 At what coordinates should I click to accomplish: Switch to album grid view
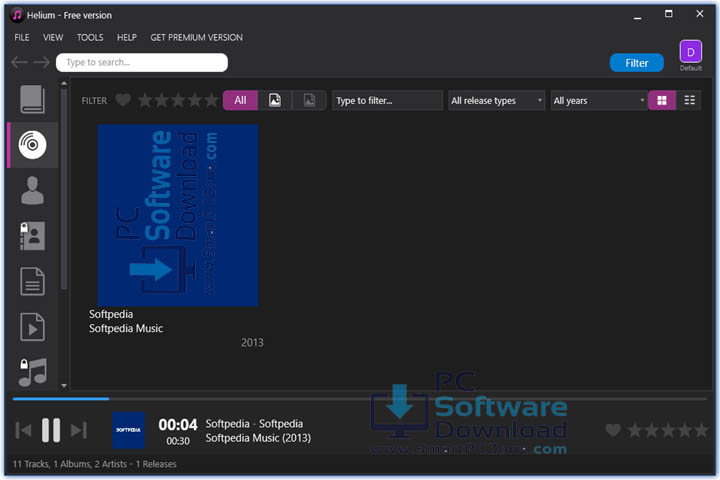tap(662, 100)
